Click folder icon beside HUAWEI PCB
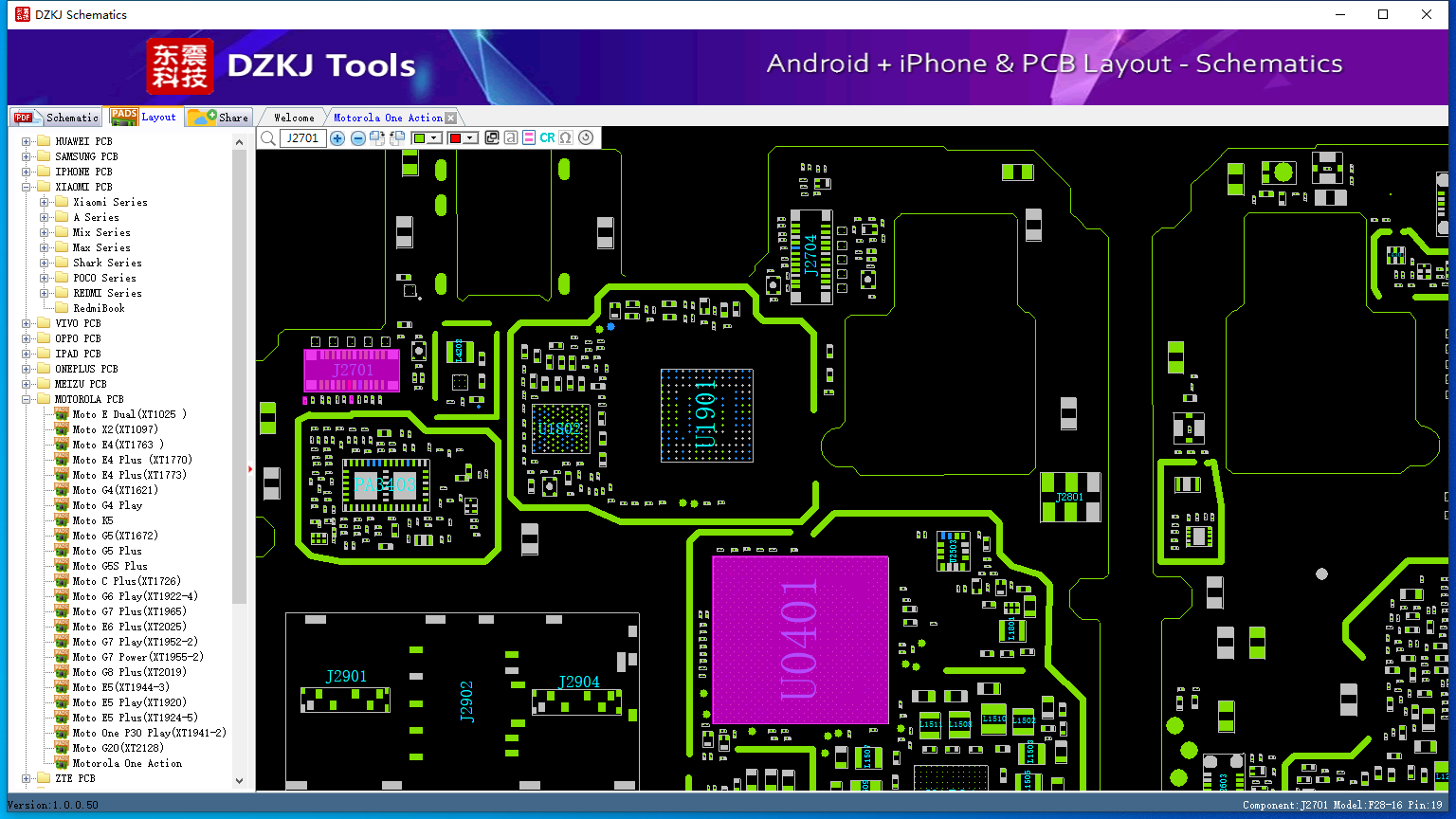1456x819 pixels. coord(43,141)
